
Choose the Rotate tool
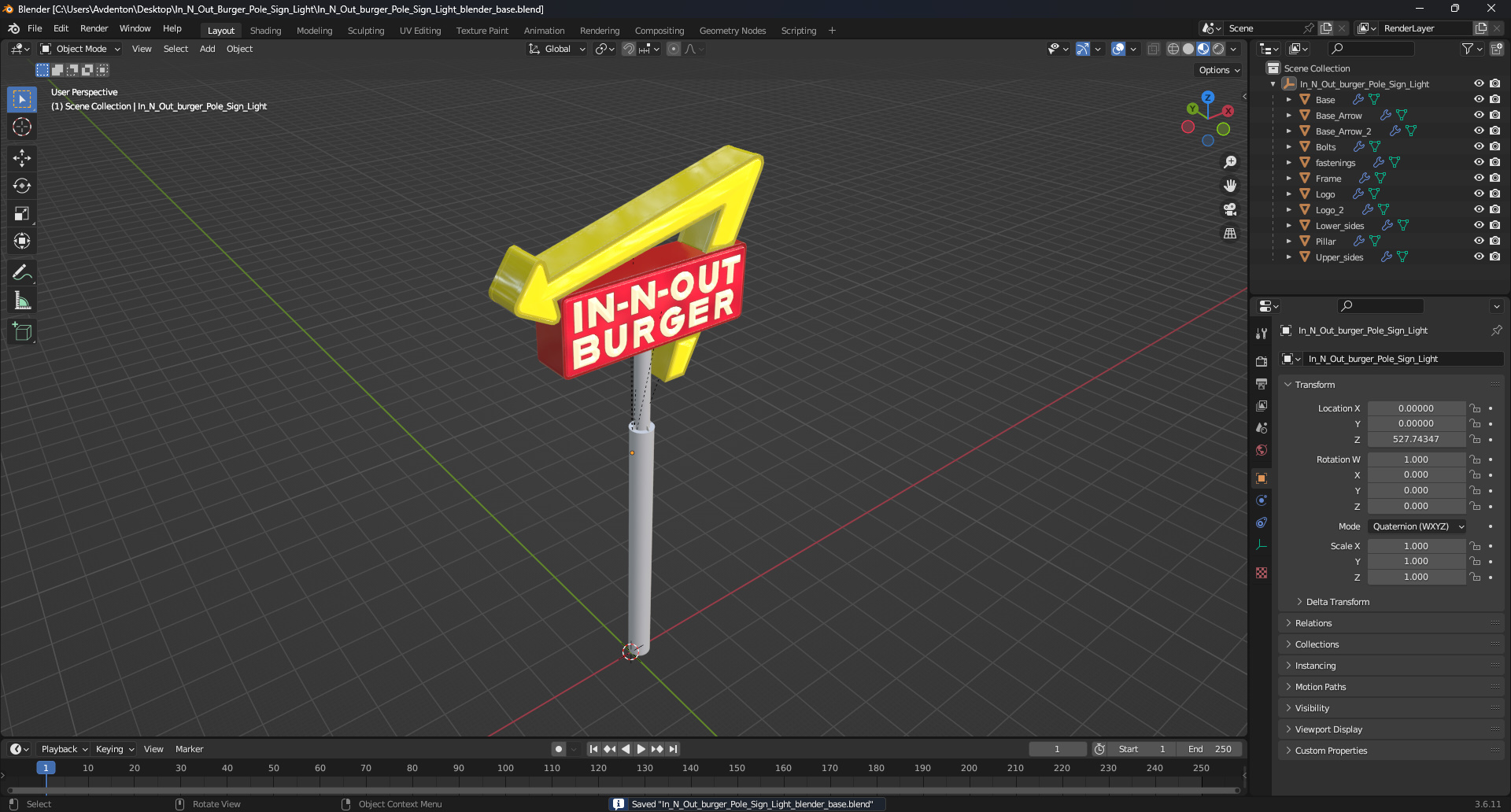[22, 186]
